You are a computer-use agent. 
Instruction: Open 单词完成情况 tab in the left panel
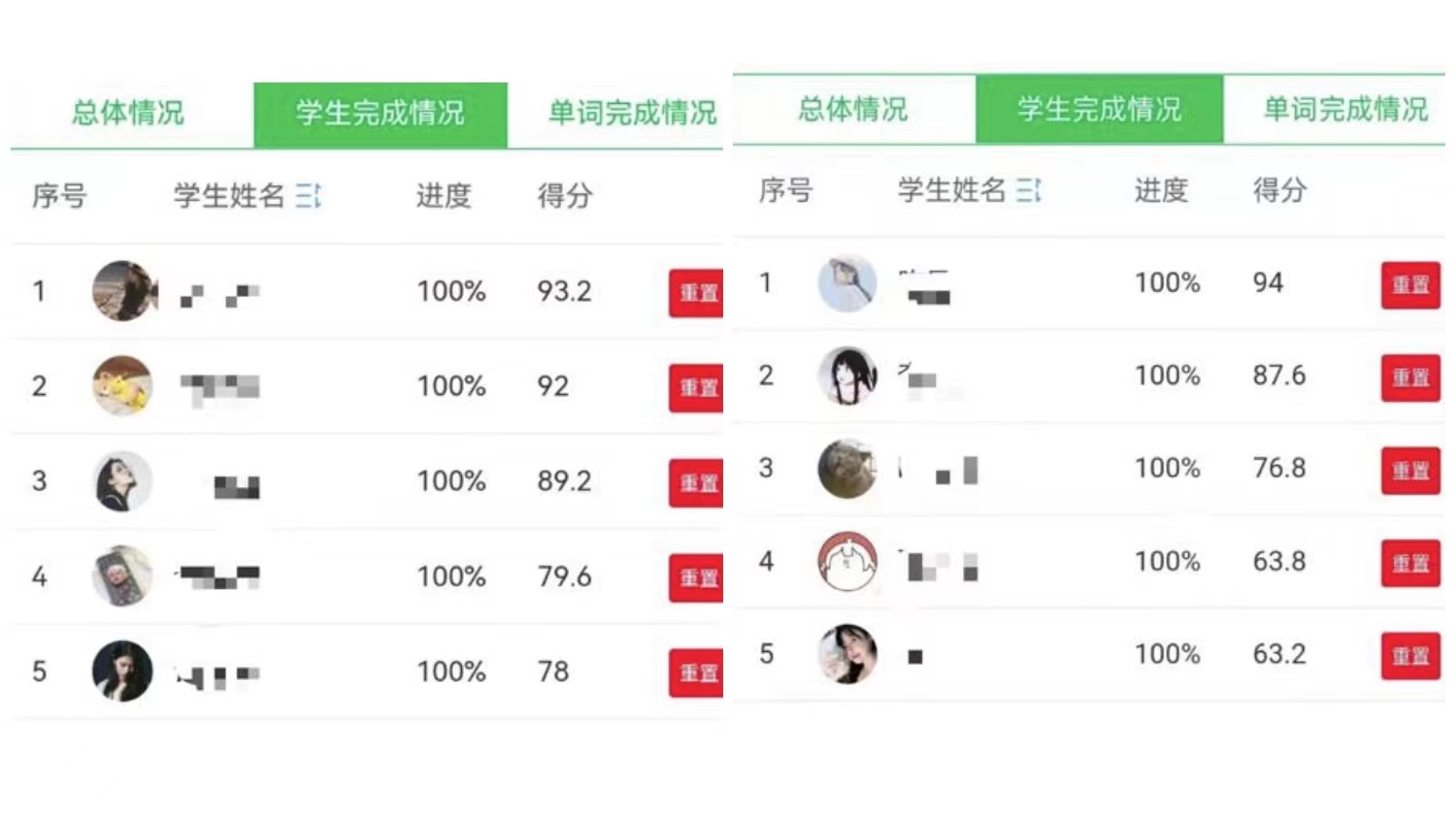[631, 114]
